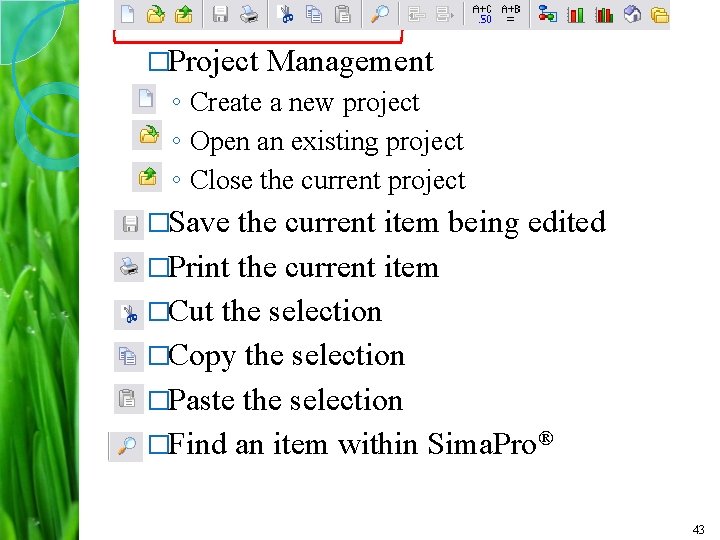Click the New project icon in top toolbar

click(128, 14)
